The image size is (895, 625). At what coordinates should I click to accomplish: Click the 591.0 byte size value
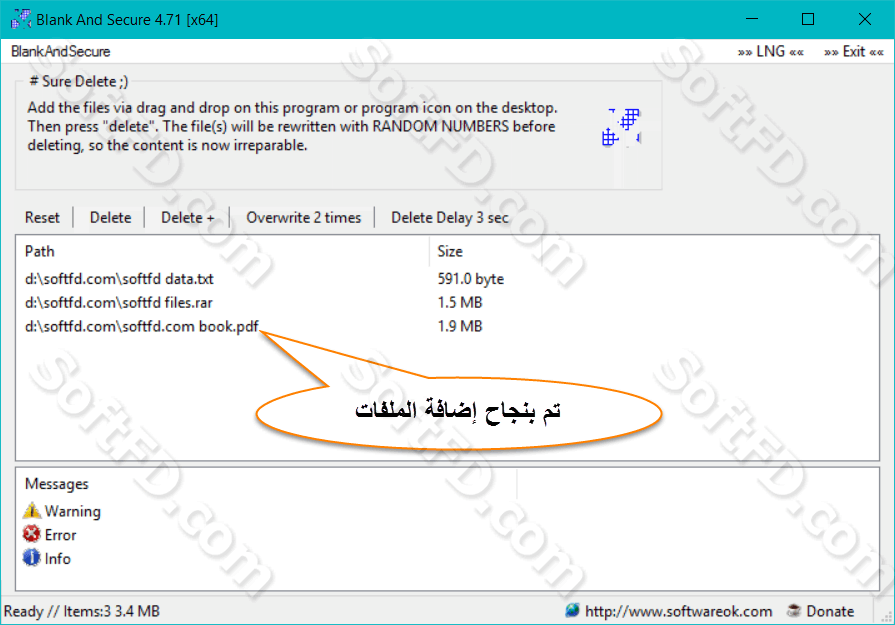[471, 279]
